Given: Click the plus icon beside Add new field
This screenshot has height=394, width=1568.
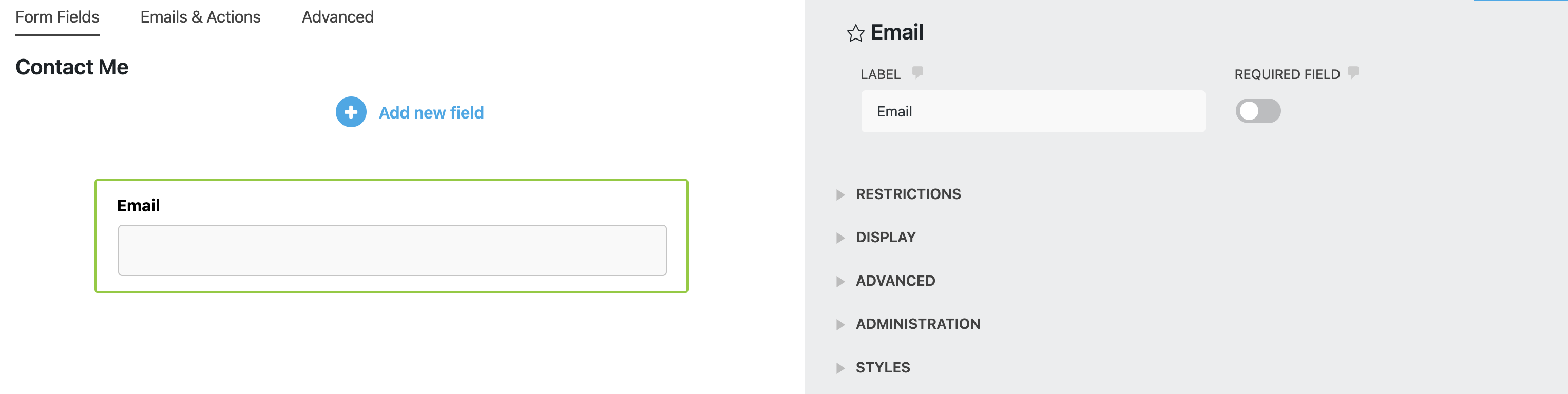Looking at the screenshot, I should coord(350,112).
